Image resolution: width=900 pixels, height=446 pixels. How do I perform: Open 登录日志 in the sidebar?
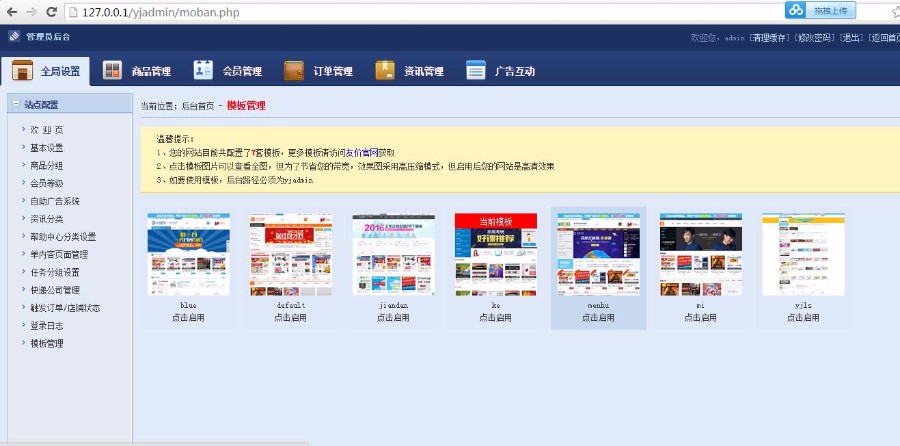coord(46,326)
